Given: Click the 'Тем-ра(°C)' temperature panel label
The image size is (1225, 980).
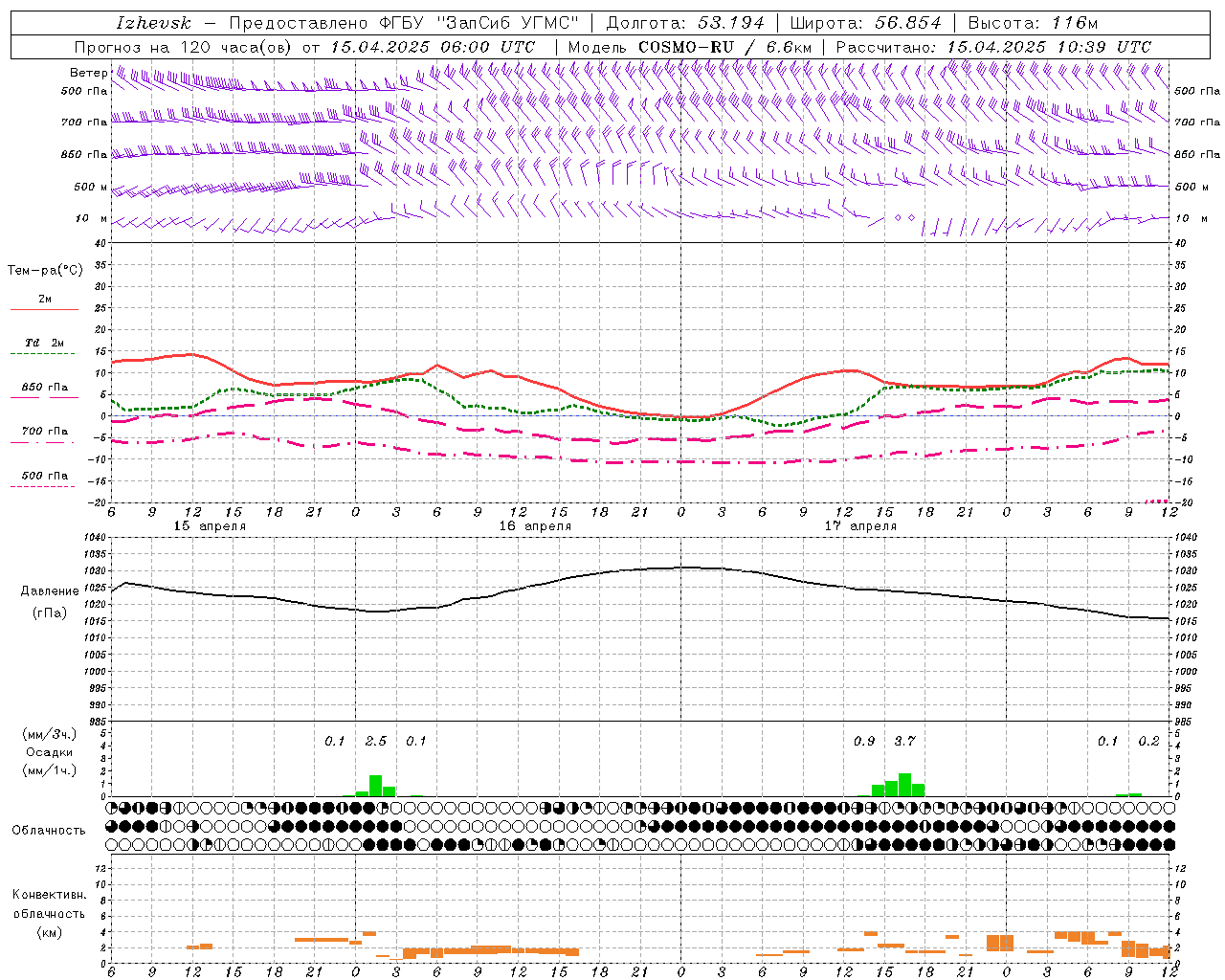Looking at the screenshot, I should tap(45, 271).
